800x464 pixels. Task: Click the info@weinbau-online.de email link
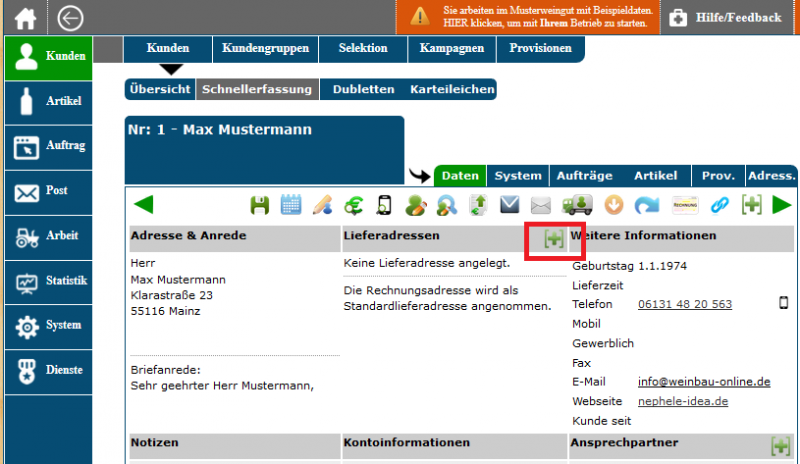(704, 381)
